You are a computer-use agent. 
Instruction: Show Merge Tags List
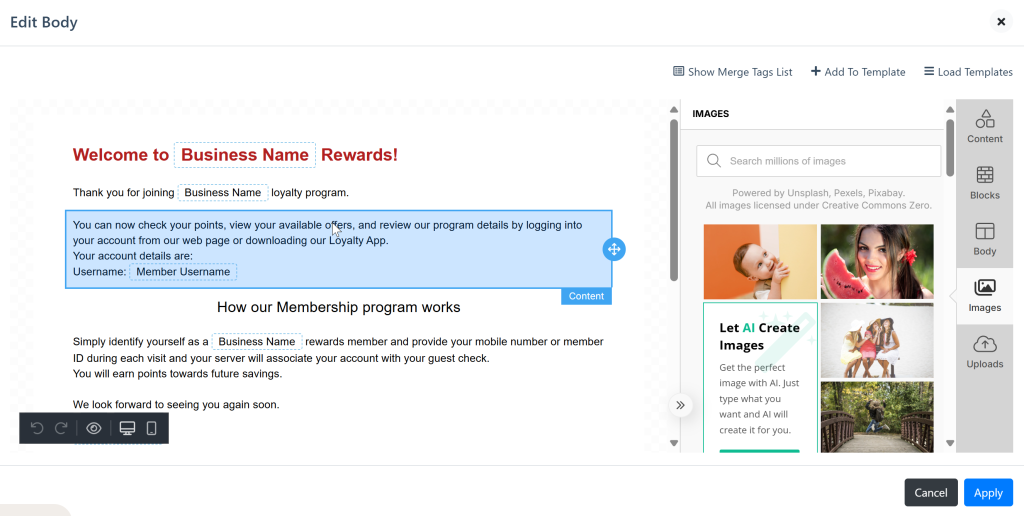point(732,72)
